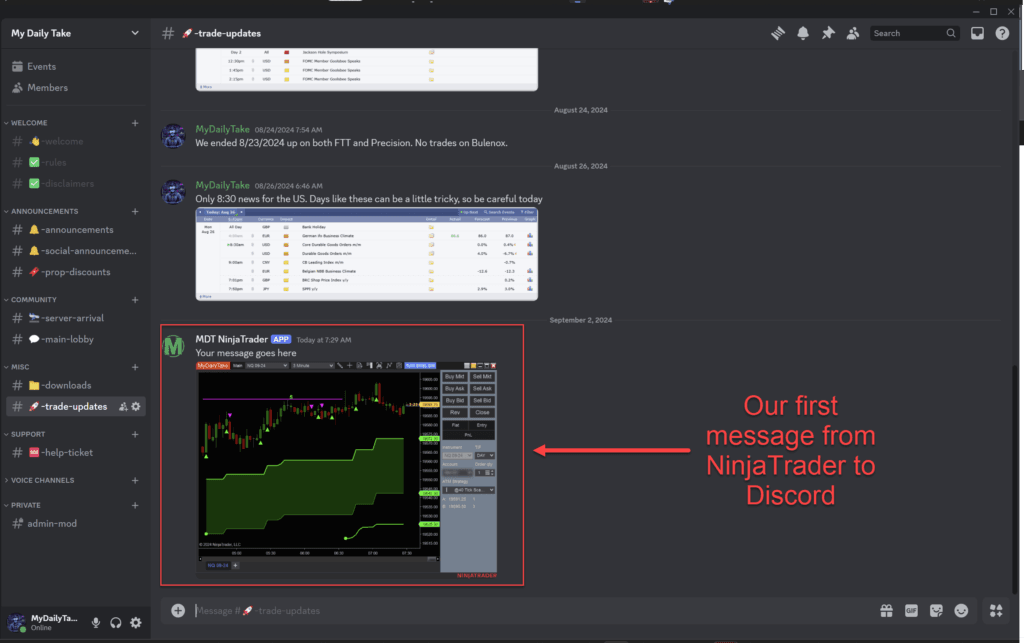Expand the VOICE CHANNELS category

(42, 480)
